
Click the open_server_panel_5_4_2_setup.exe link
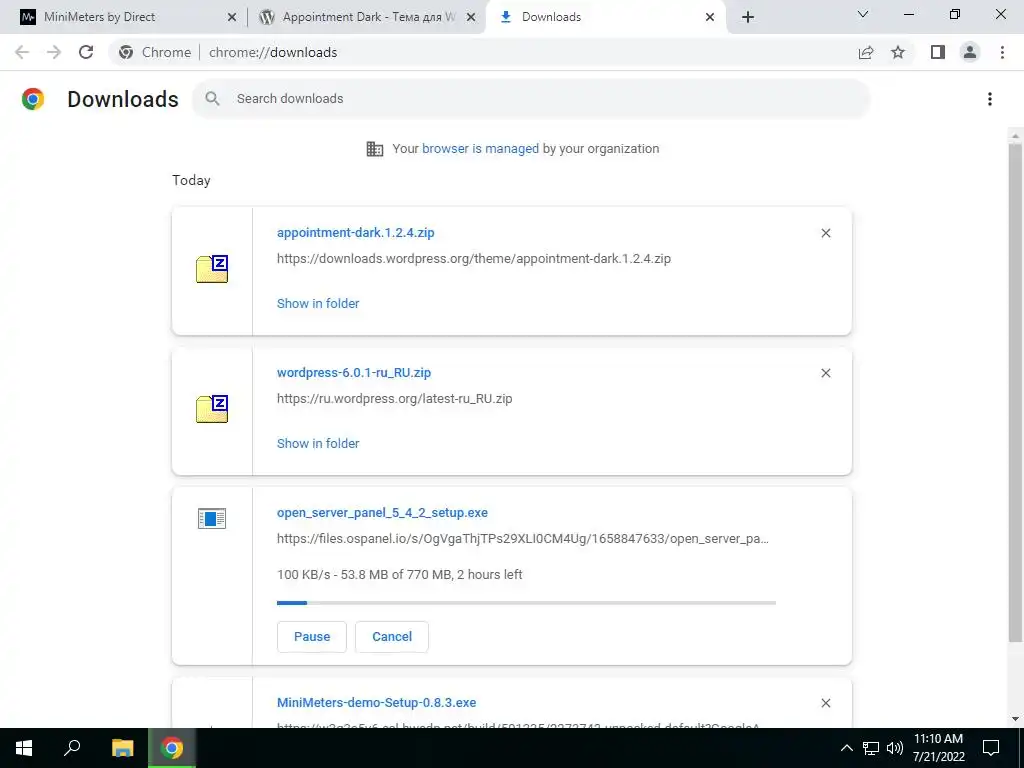coord(382,513)
